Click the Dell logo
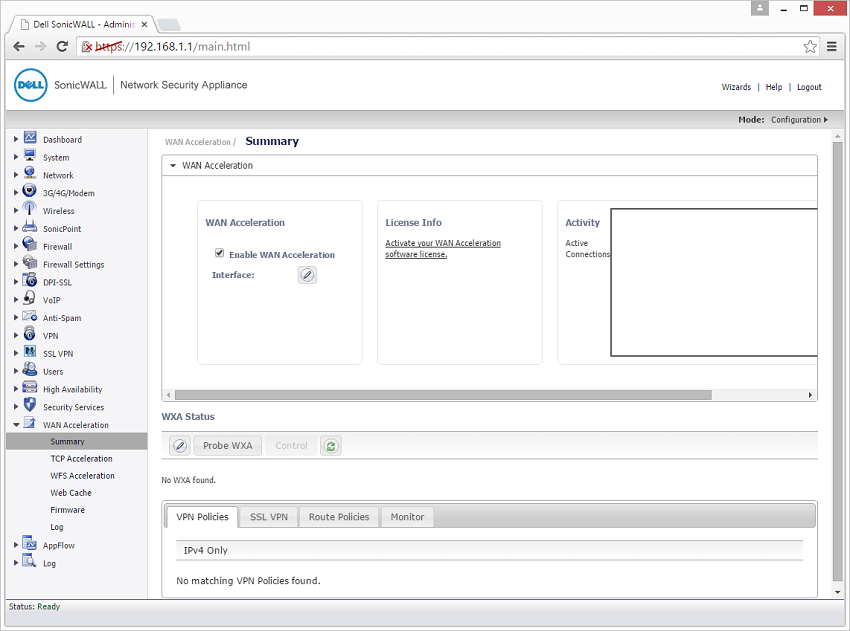Image resolution: width=850 pixels, height=631 pixels. pyautogui.click(x=30, y=85)
